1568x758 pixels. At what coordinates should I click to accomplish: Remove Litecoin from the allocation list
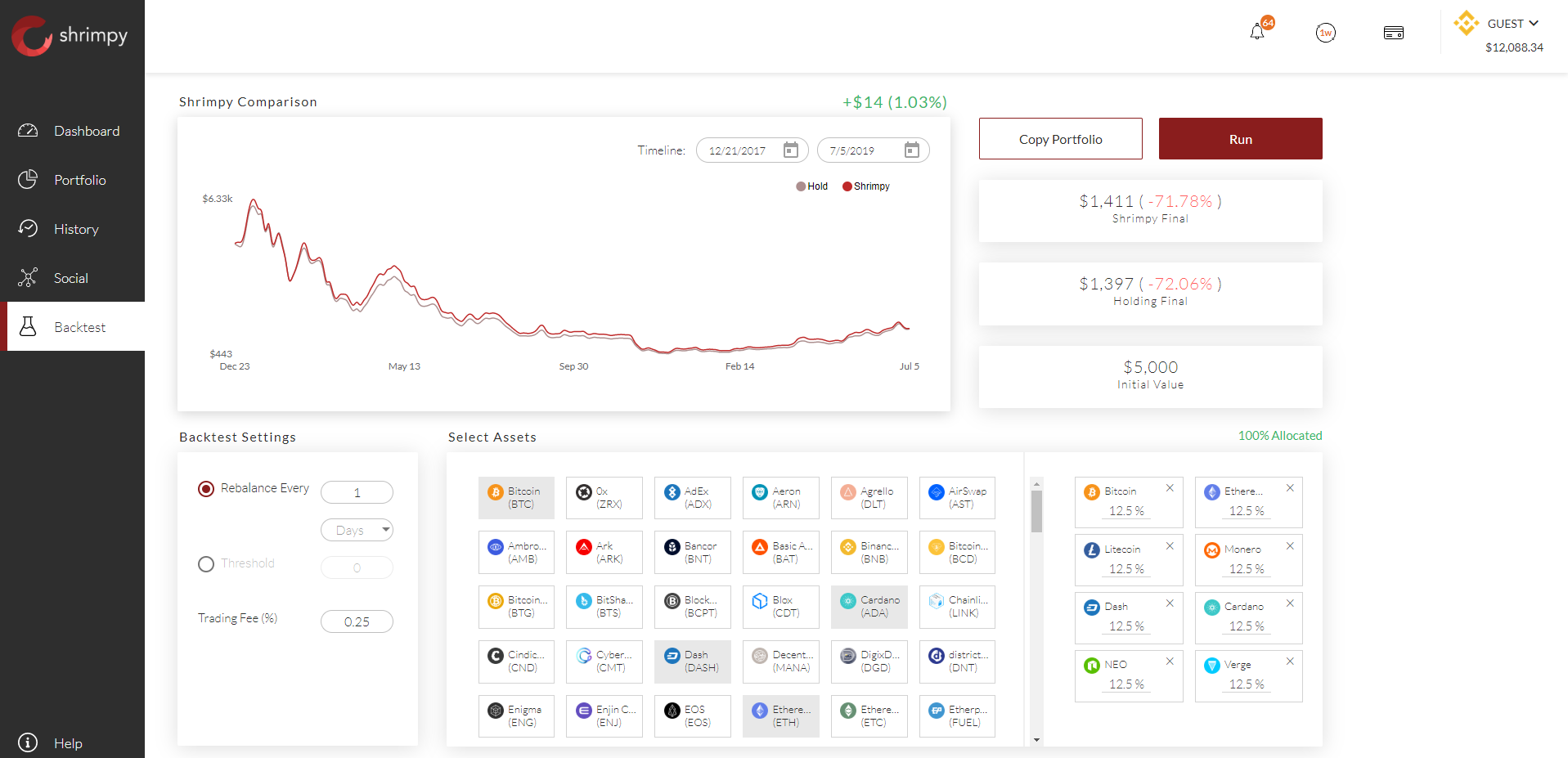(1170, 546)
